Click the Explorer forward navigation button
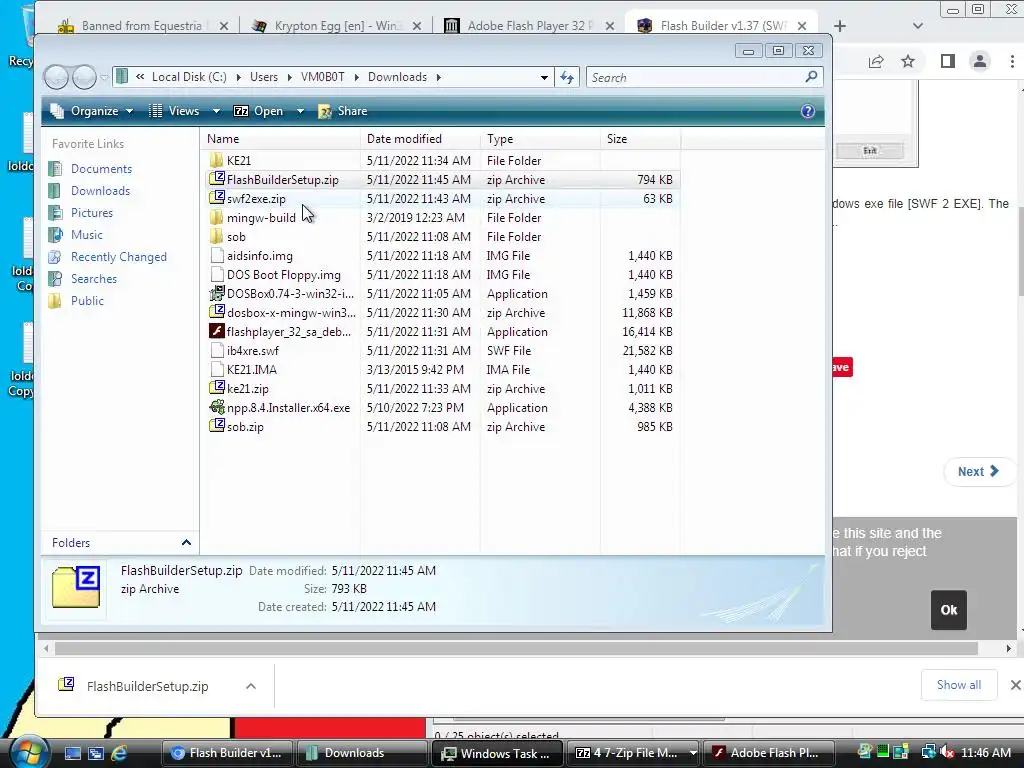1024x768 pixels. click(x=84, y=78)
